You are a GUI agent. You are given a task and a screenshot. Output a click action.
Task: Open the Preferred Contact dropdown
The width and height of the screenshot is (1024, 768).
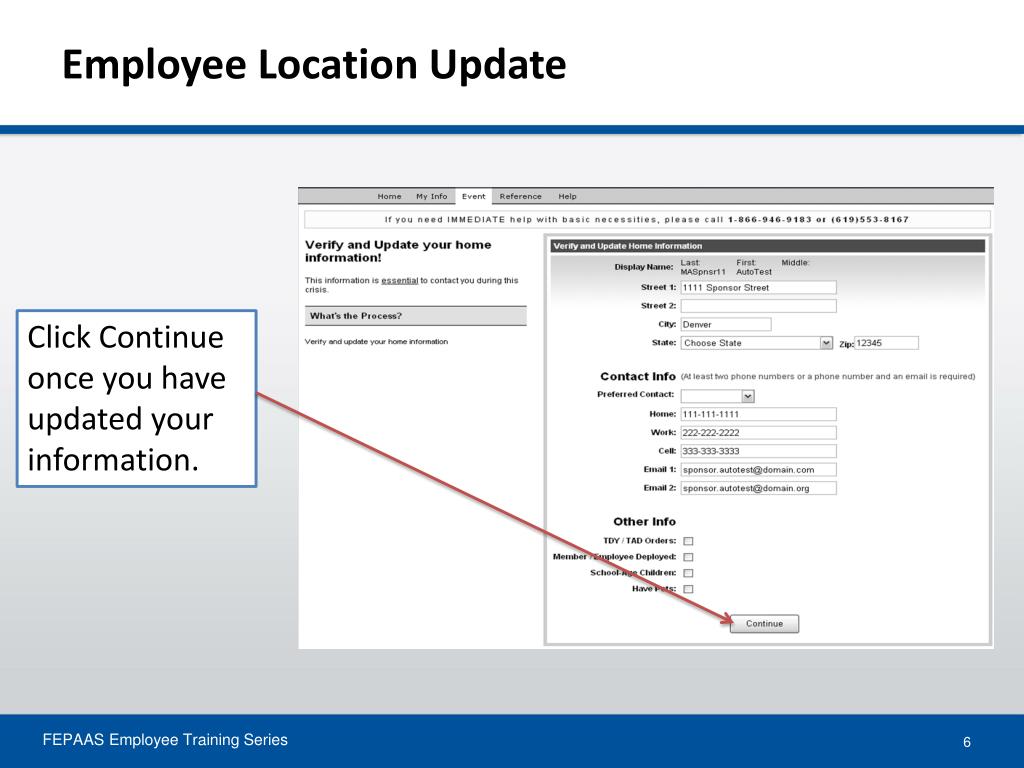coord(718,396)
